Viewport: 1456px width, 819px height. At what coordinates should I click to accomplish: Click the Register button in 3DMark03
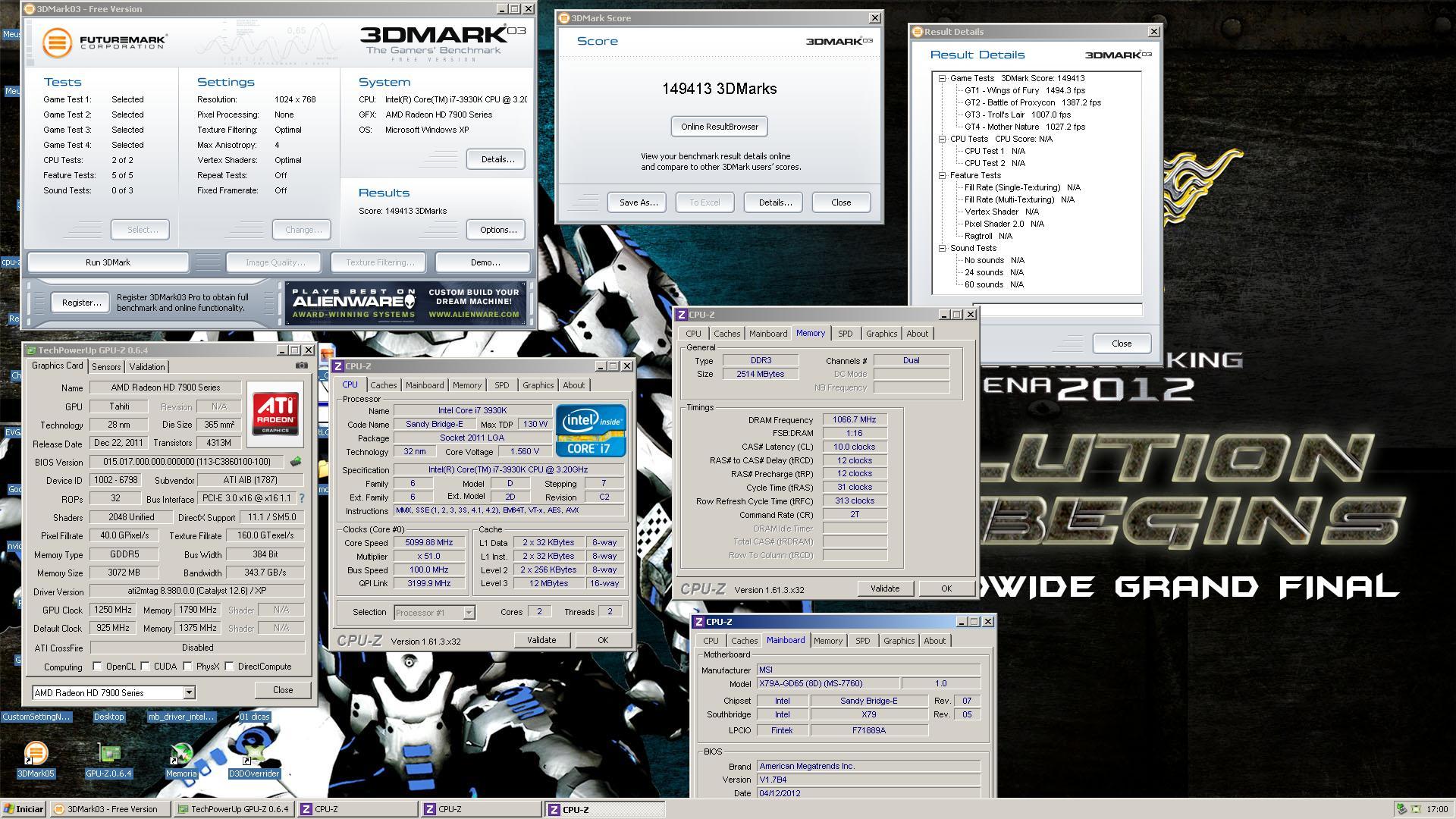(81, 303)
